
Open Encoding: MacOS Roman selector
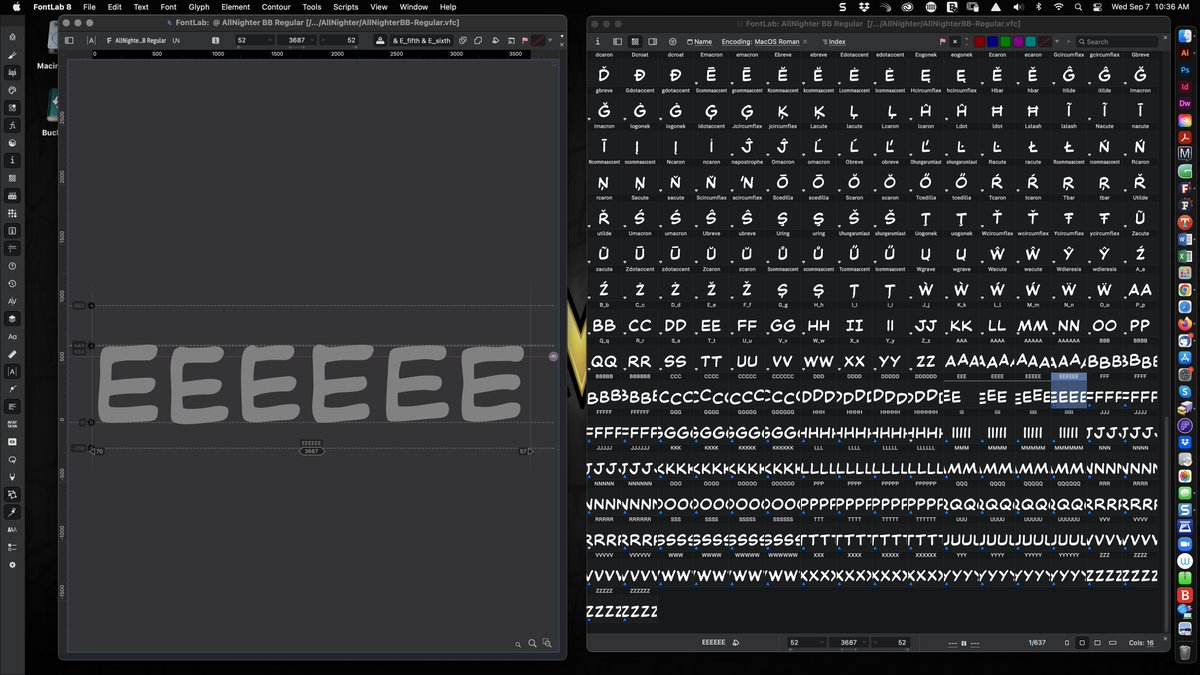(x=761, y=42)
